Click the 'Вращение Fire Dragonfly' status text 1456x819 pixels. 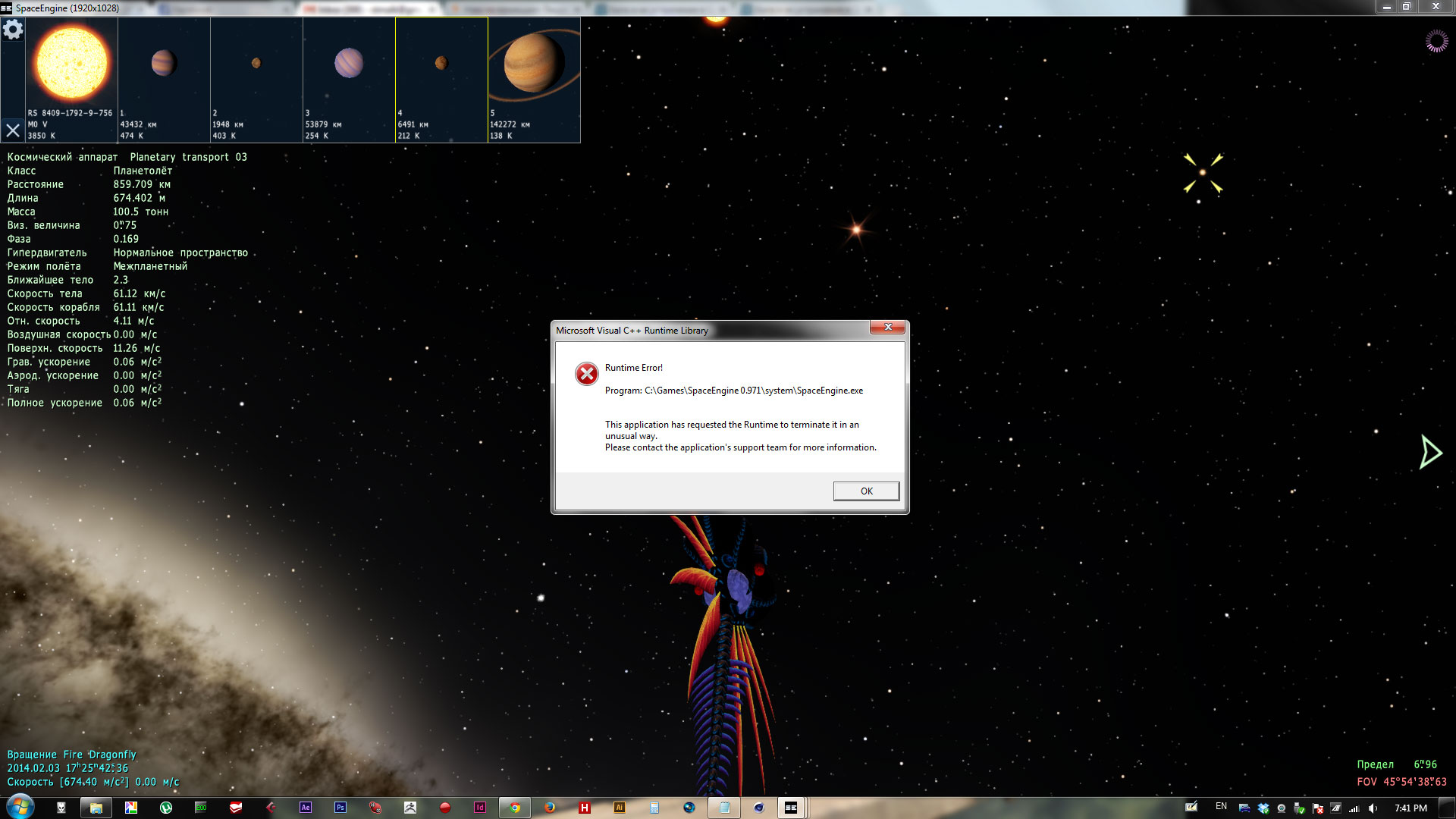tap(72, 755)
